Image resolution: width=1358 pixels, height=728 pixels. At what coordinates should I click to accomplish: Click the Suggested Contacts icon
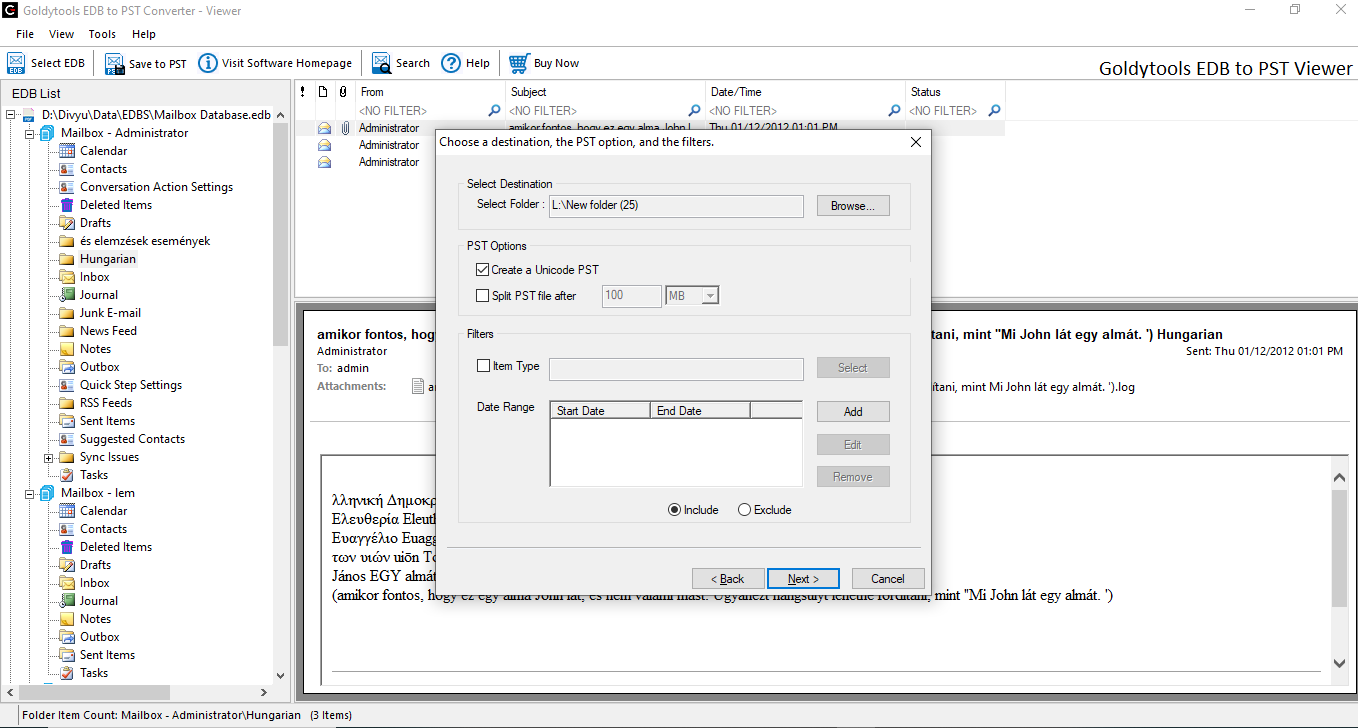click(x=67, y=439)
